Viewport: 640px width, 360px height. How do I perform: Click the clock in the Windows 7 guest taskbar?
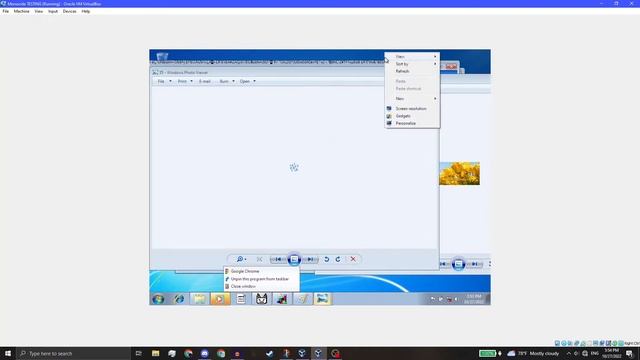click(473, 299)
